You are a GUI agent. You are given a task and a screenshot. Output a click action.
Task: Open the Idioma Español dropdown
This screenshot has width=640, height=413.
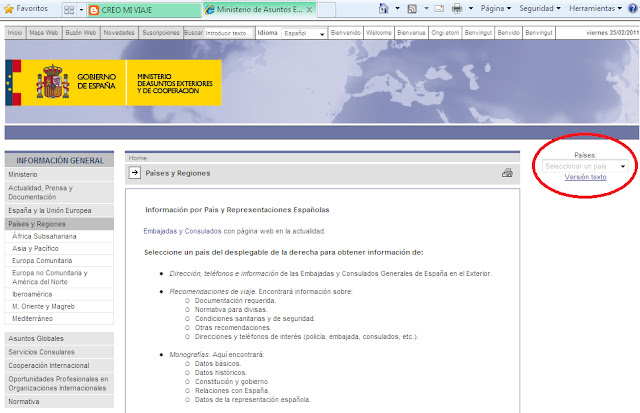304,33
